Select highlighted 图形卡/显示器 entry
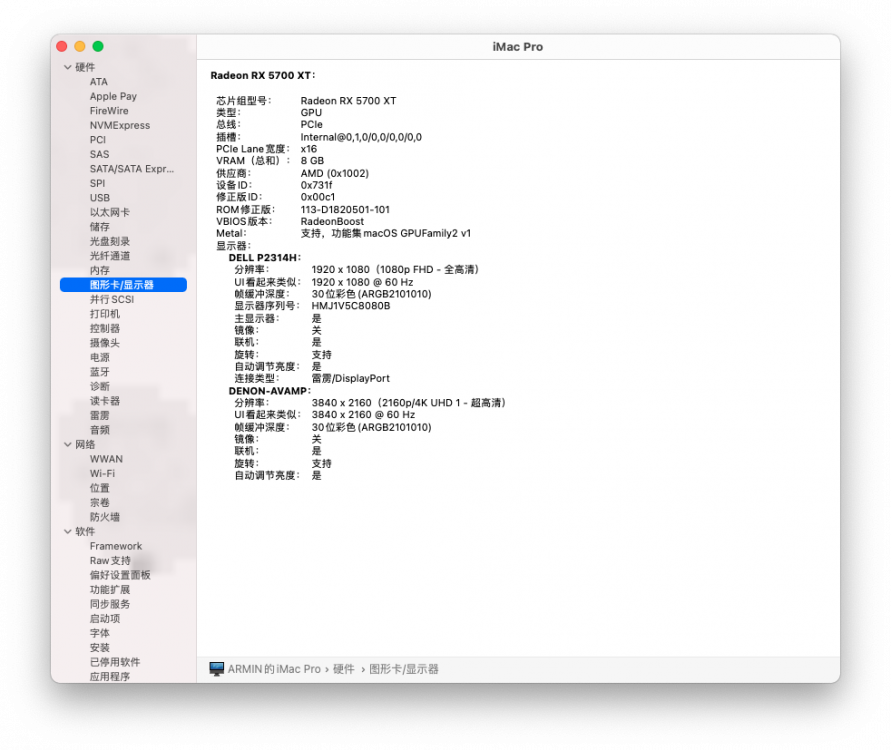Screen dimensions: 891x750 point(123,285)
